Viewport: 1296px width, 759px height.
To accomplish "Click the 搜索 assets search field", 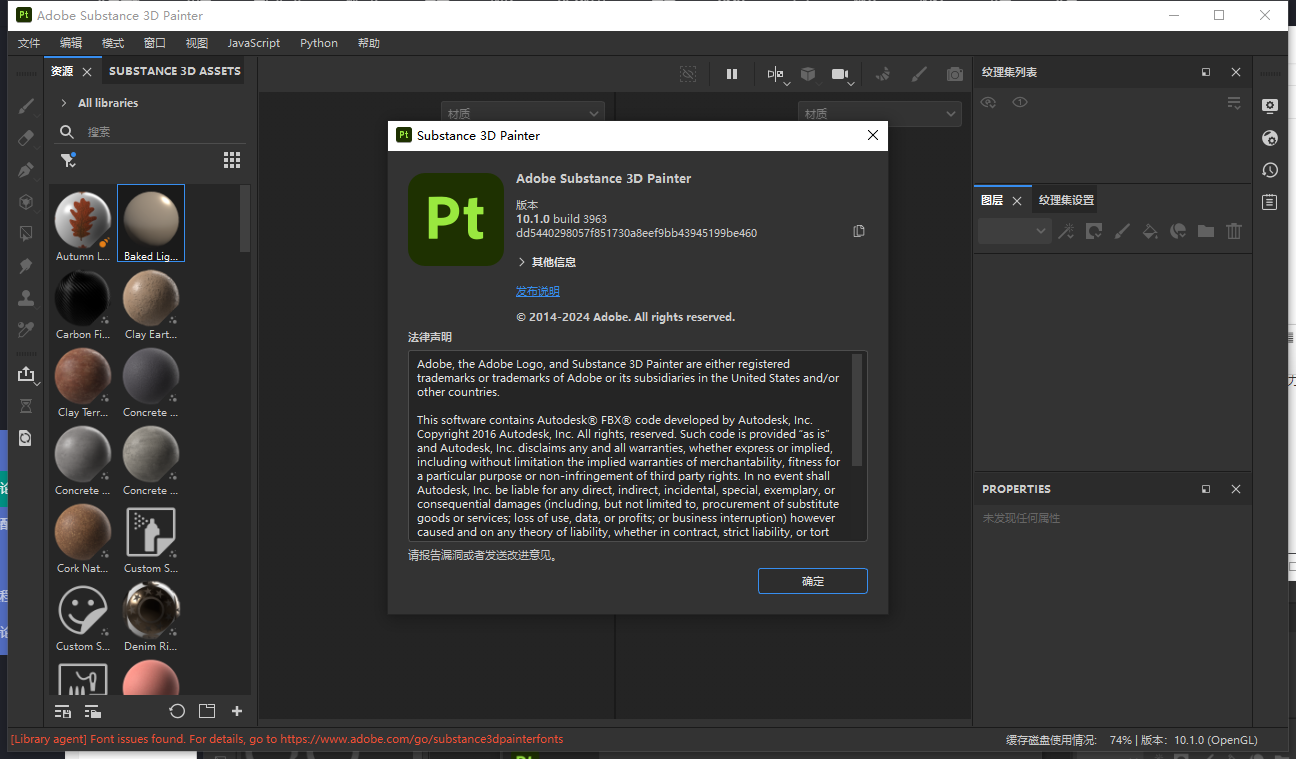I will 150,132.
